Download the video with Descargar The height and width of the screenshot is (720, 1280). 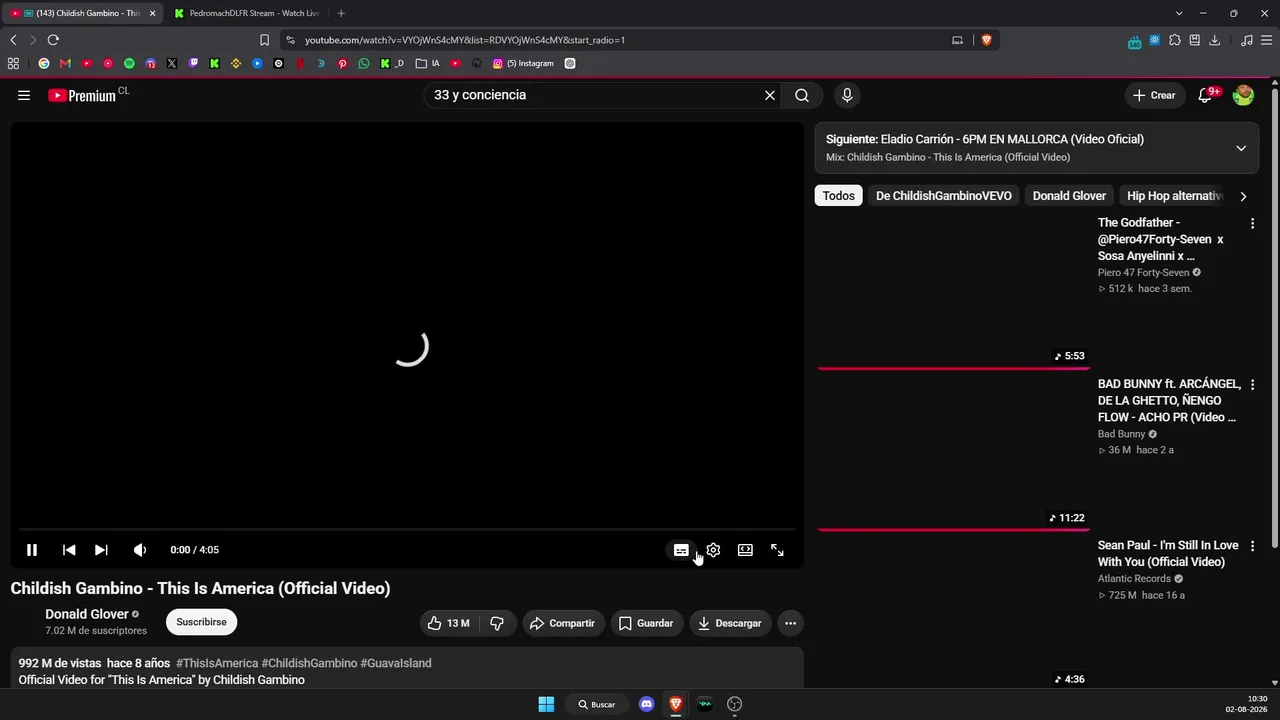(730, 623)
